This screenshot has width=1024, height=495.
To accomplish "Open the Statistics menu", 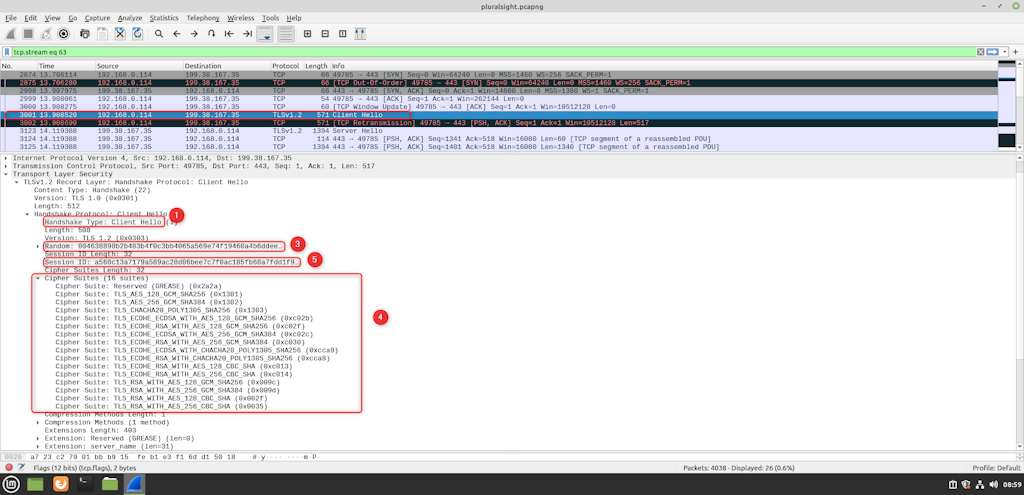I will click(x=164, y=18).
